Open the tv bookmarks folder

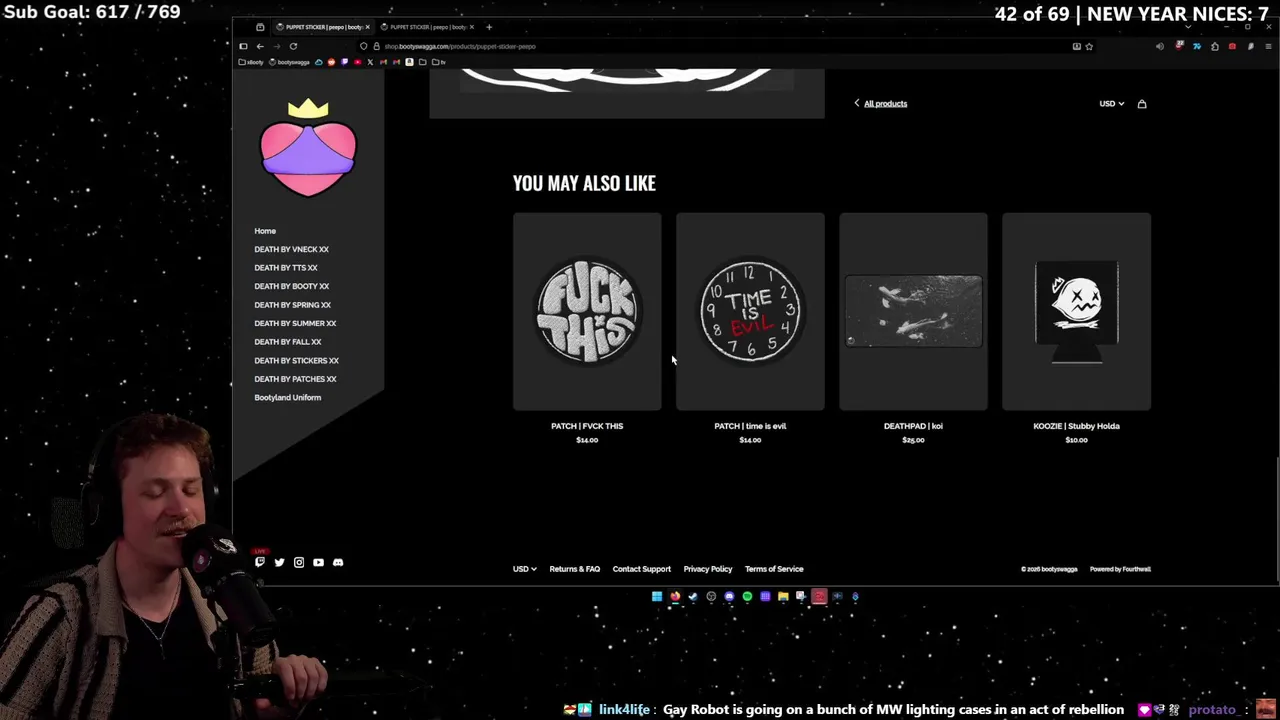click(440, 62)
